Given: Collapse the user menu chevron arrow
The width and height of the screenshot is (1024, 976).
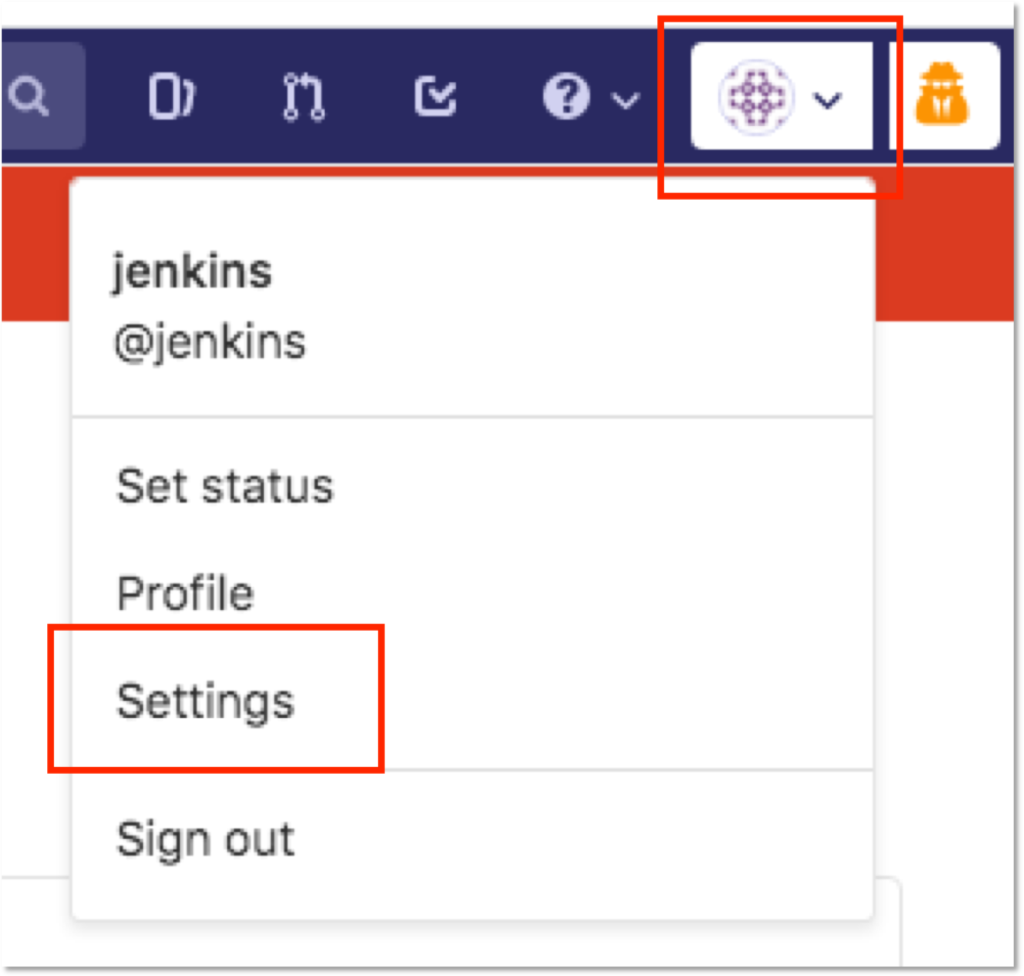Looking at the screenshot, I should click(x=827, y=101).
